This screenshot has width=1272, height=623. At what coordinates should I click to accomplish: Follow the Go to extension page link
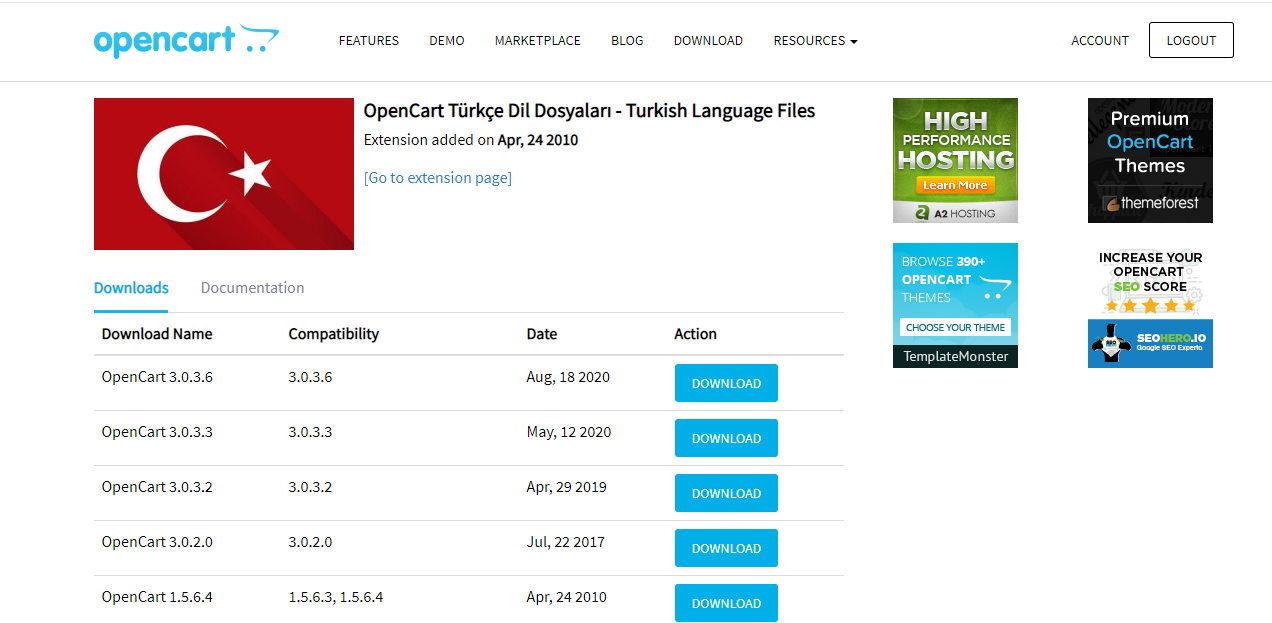(438, 178)
